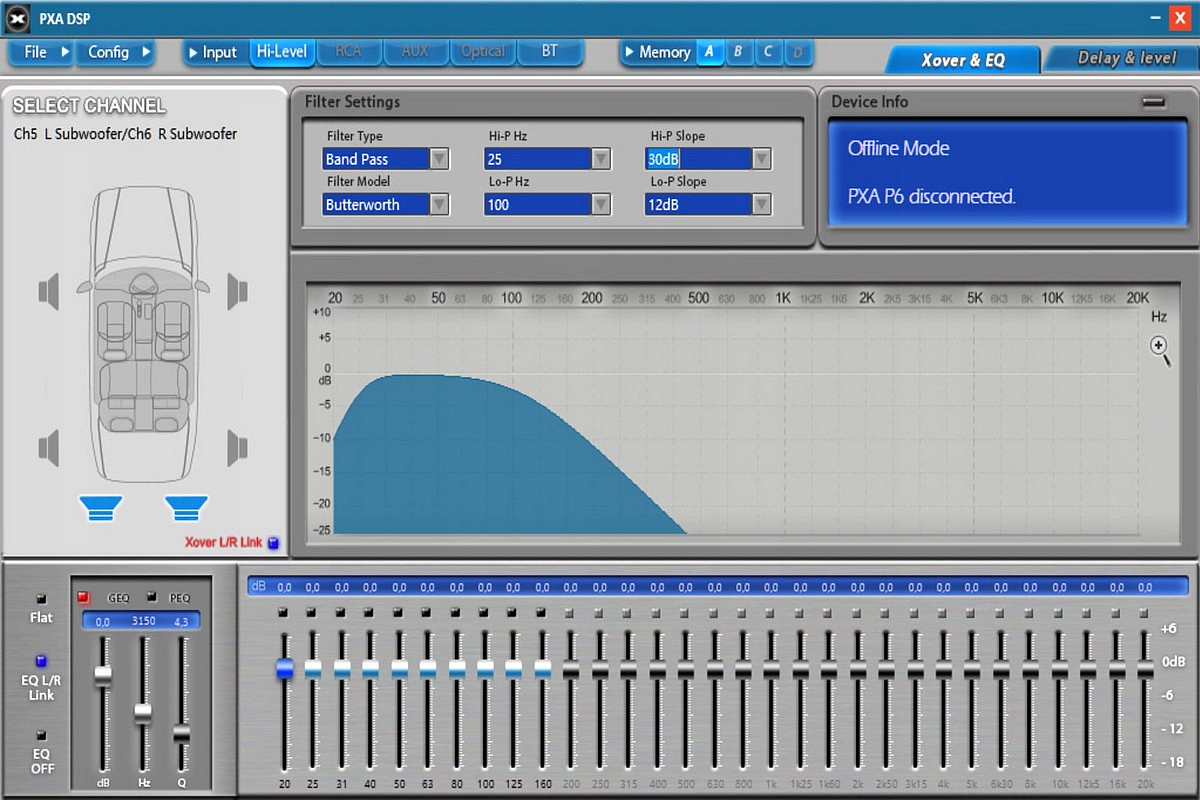The image size is (1200, 800).
Task: Select the rear left speaker icon
Action: tap(50, 446)
